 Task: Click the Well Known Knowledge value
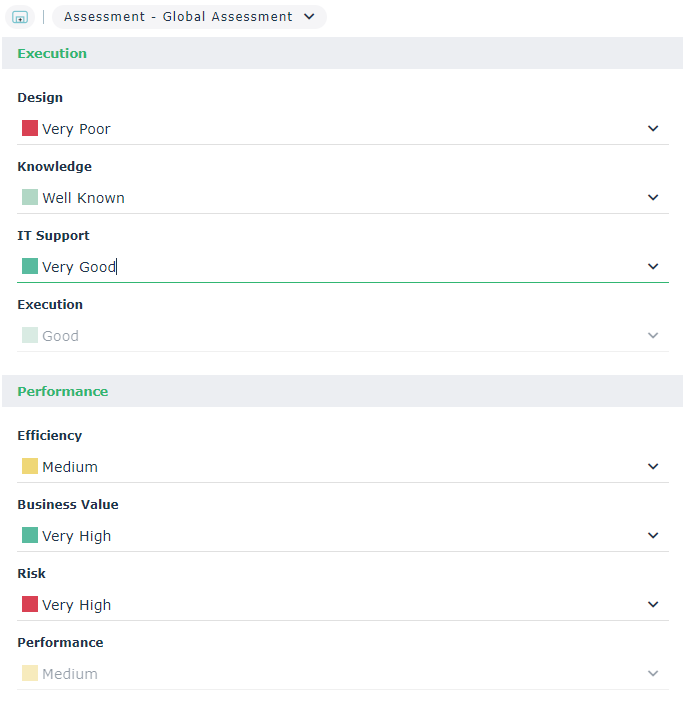pos(83,198)
